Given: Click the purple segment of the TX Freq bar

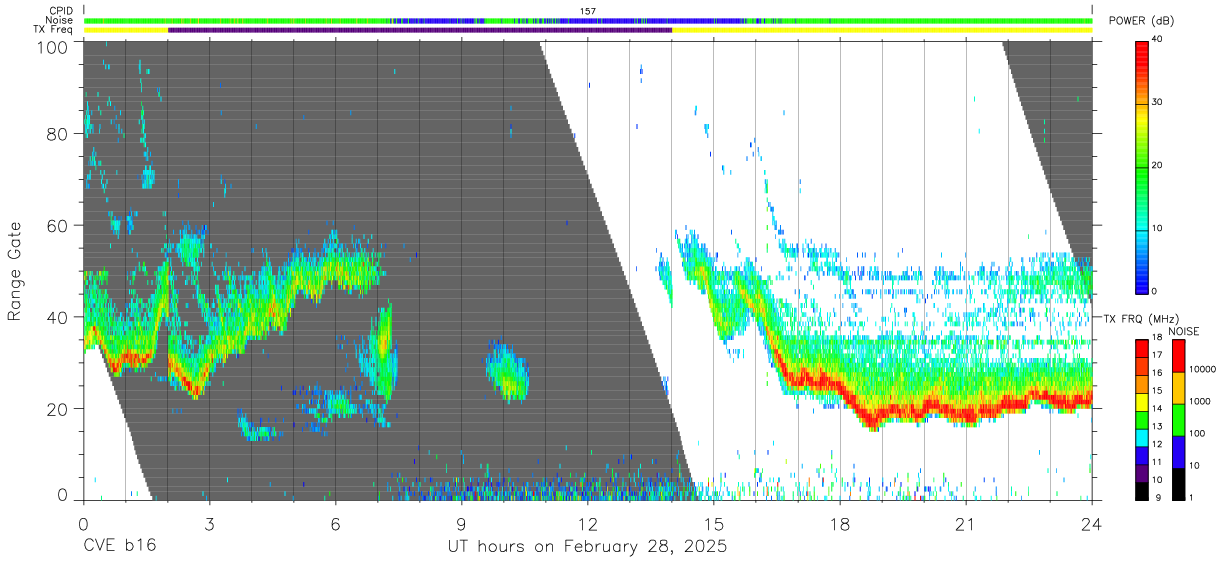Looking at the screenshot, I should point(420,30).
